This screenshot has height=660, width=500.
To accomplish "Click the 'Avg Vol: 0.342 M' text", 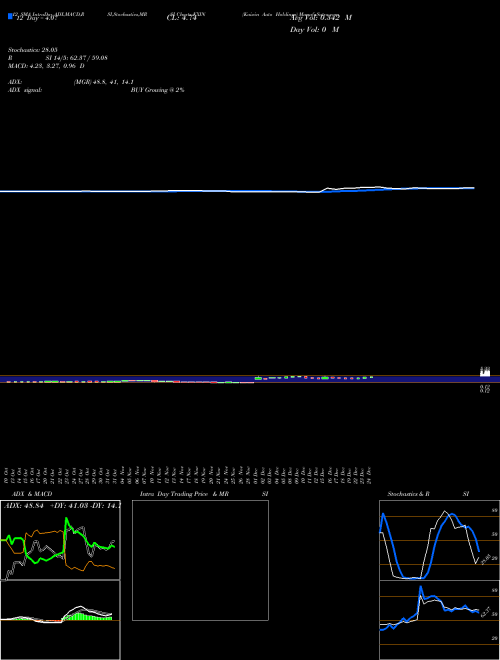I will coord(321,18).
